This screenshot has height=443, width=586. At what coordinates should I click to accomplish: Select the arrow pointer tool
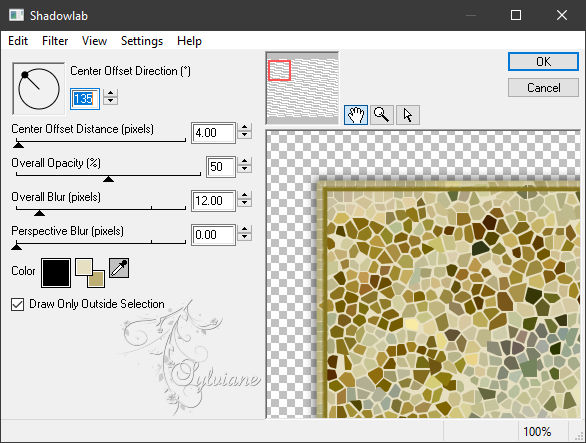pos(408,115)
